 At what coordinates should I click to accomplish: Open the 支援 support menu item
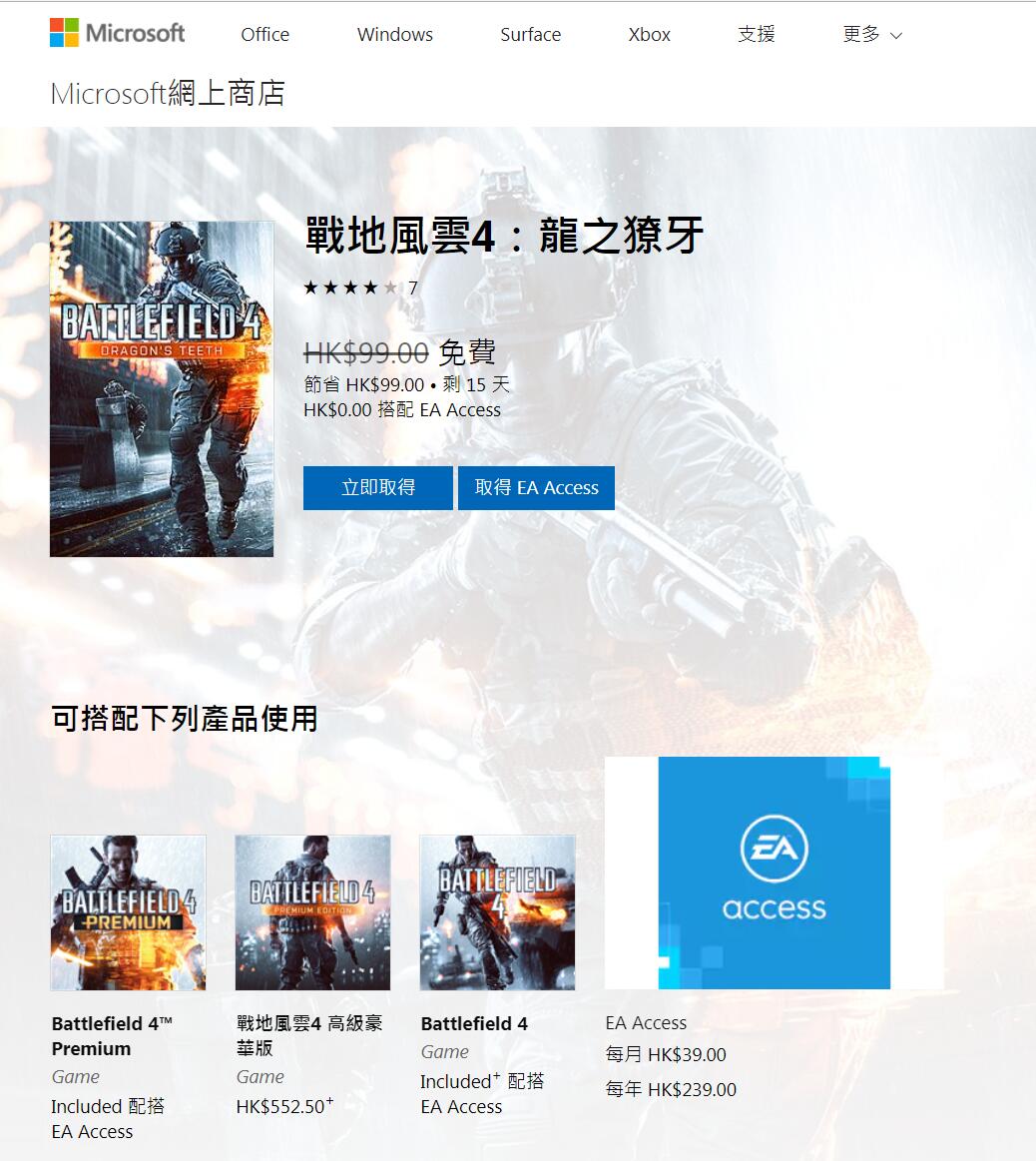coord(757,34)
